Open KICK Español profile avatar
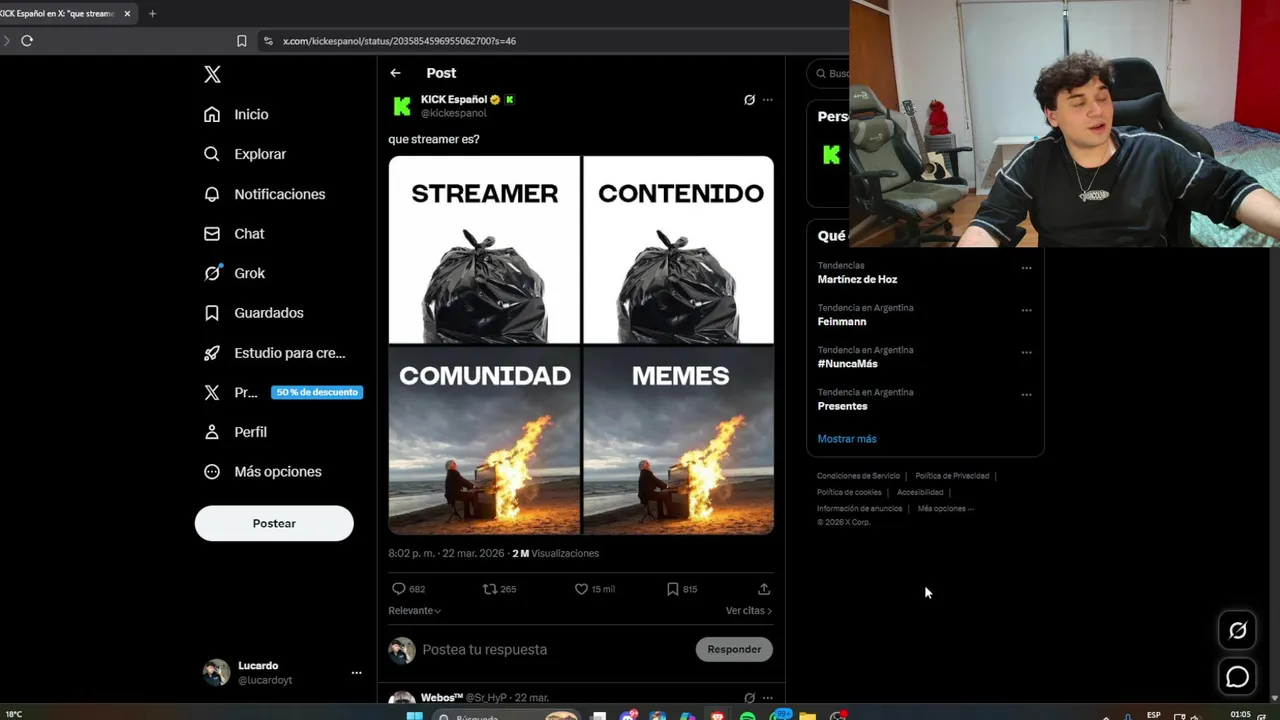Screen dimensions: 1280x720 pos(402,106)
